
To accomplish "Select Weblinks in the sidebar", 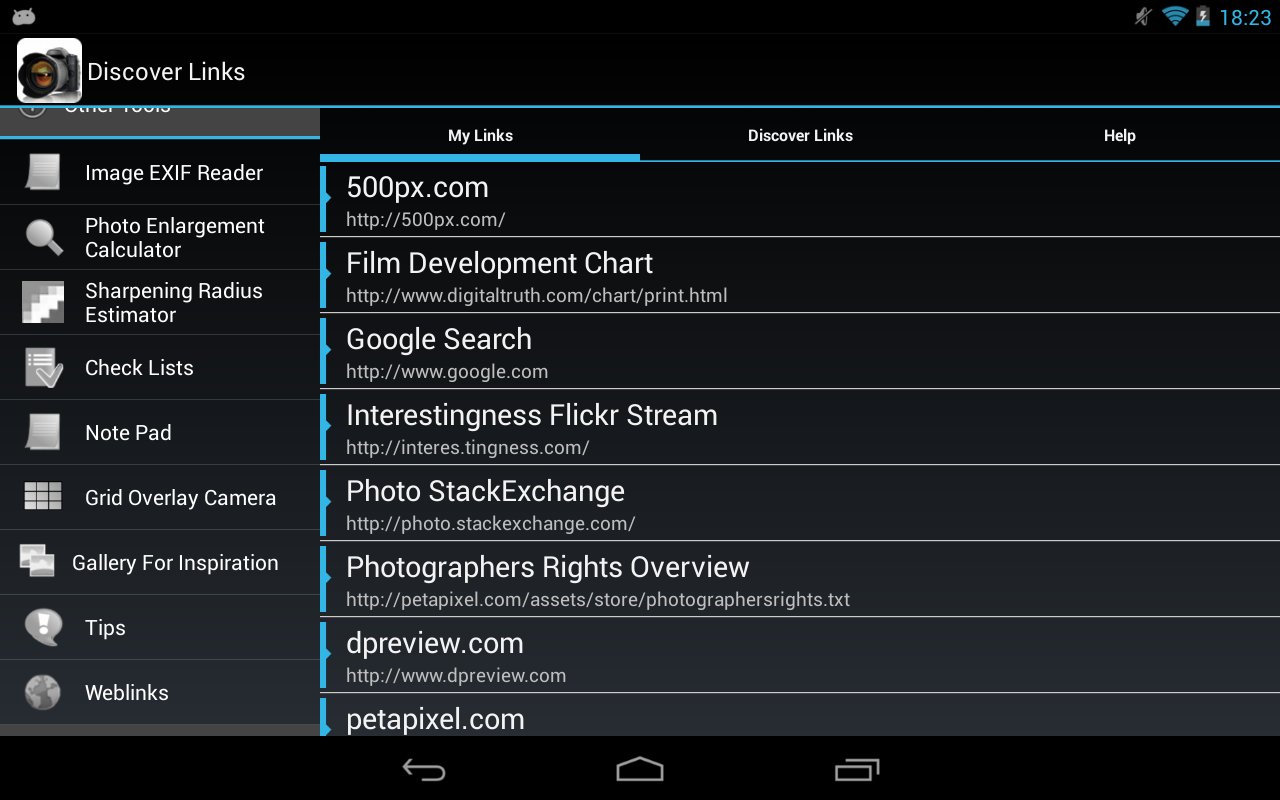I will [x=160, y=692].
